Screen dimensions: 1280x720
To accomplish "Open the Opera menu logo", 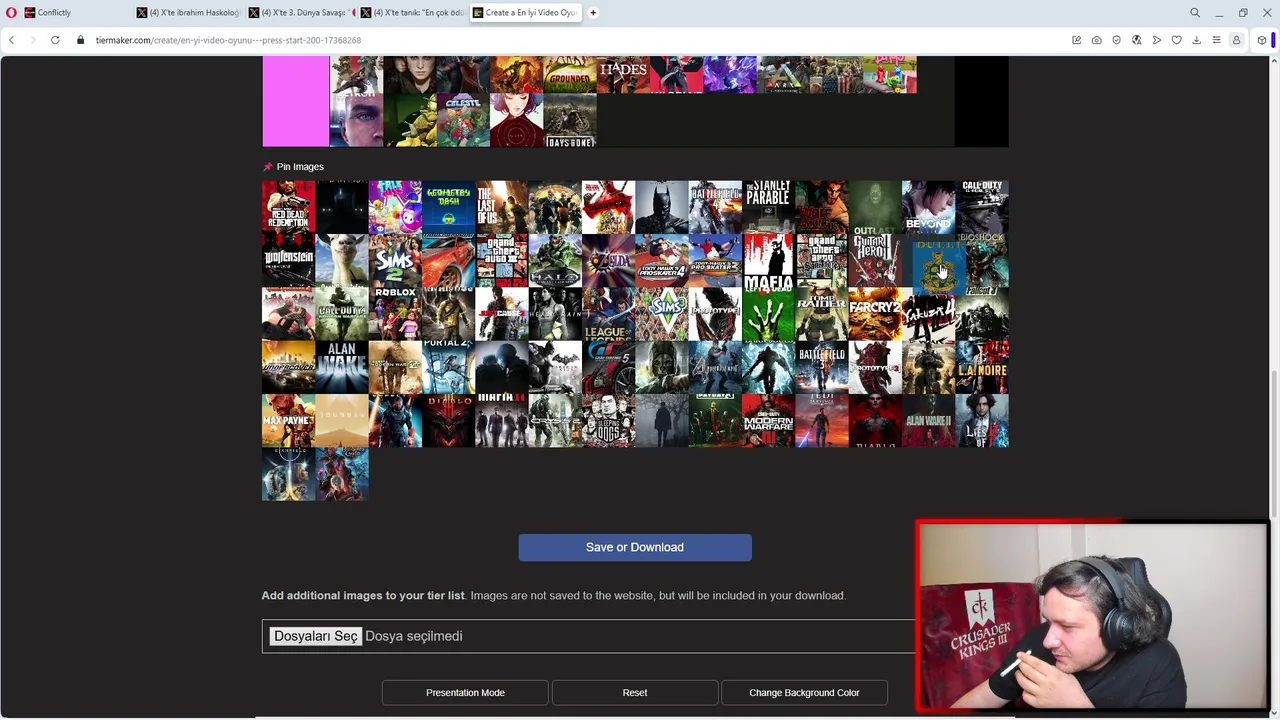I will [x=11, y=13].
